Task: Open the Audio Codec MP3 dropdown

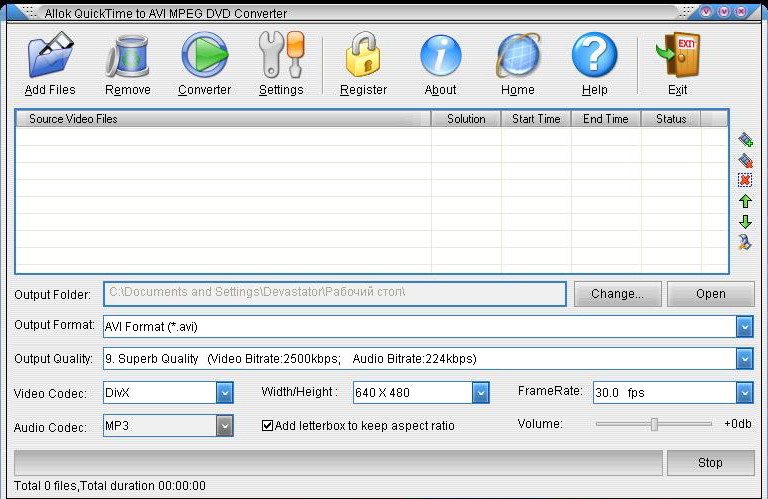Action: [224, 426]
